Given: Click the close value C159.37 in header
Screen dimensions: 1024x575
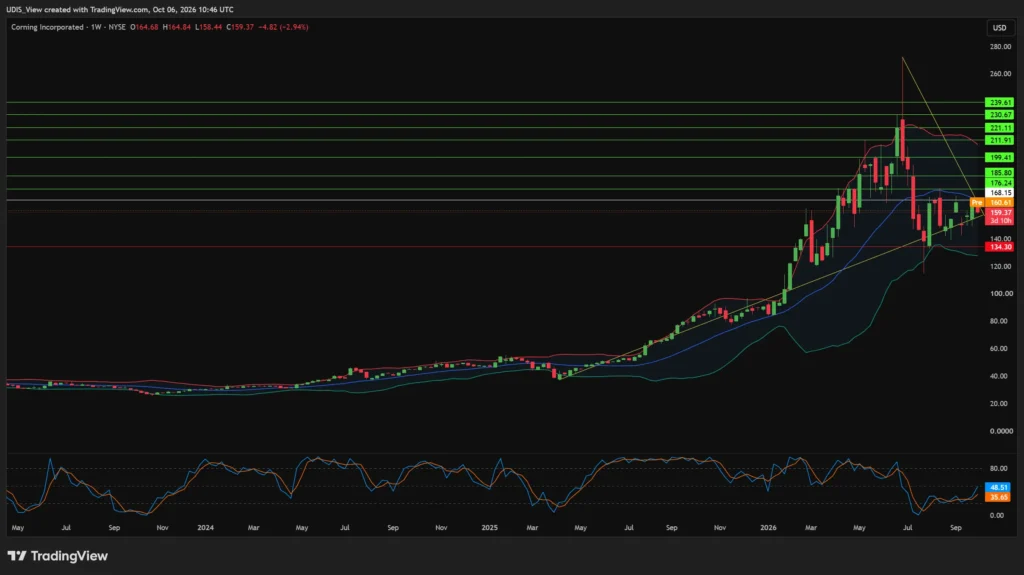Looking at the screenshot, I should (240, 27).
